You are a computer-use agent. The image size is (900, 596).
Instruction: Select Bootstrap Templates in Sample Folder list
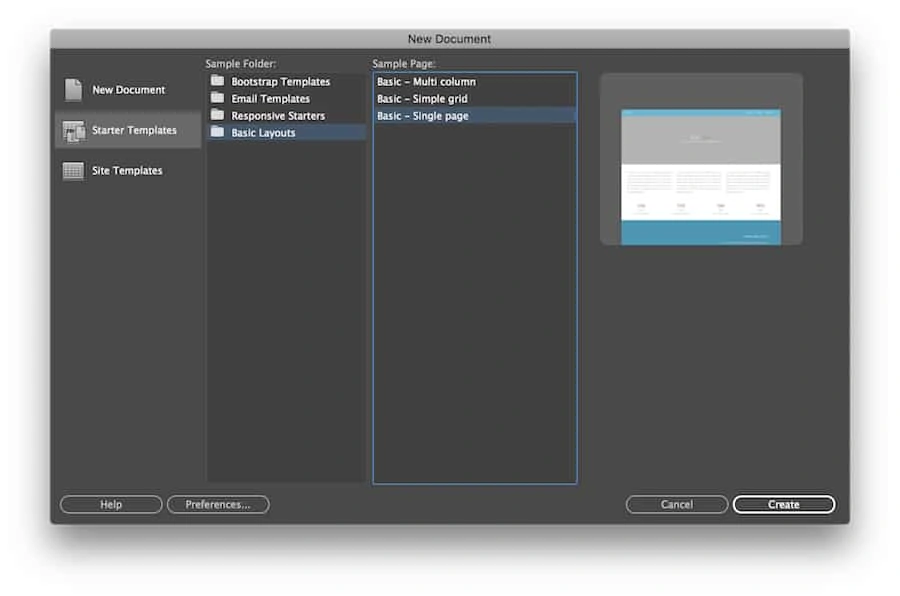tap(280, 82)
